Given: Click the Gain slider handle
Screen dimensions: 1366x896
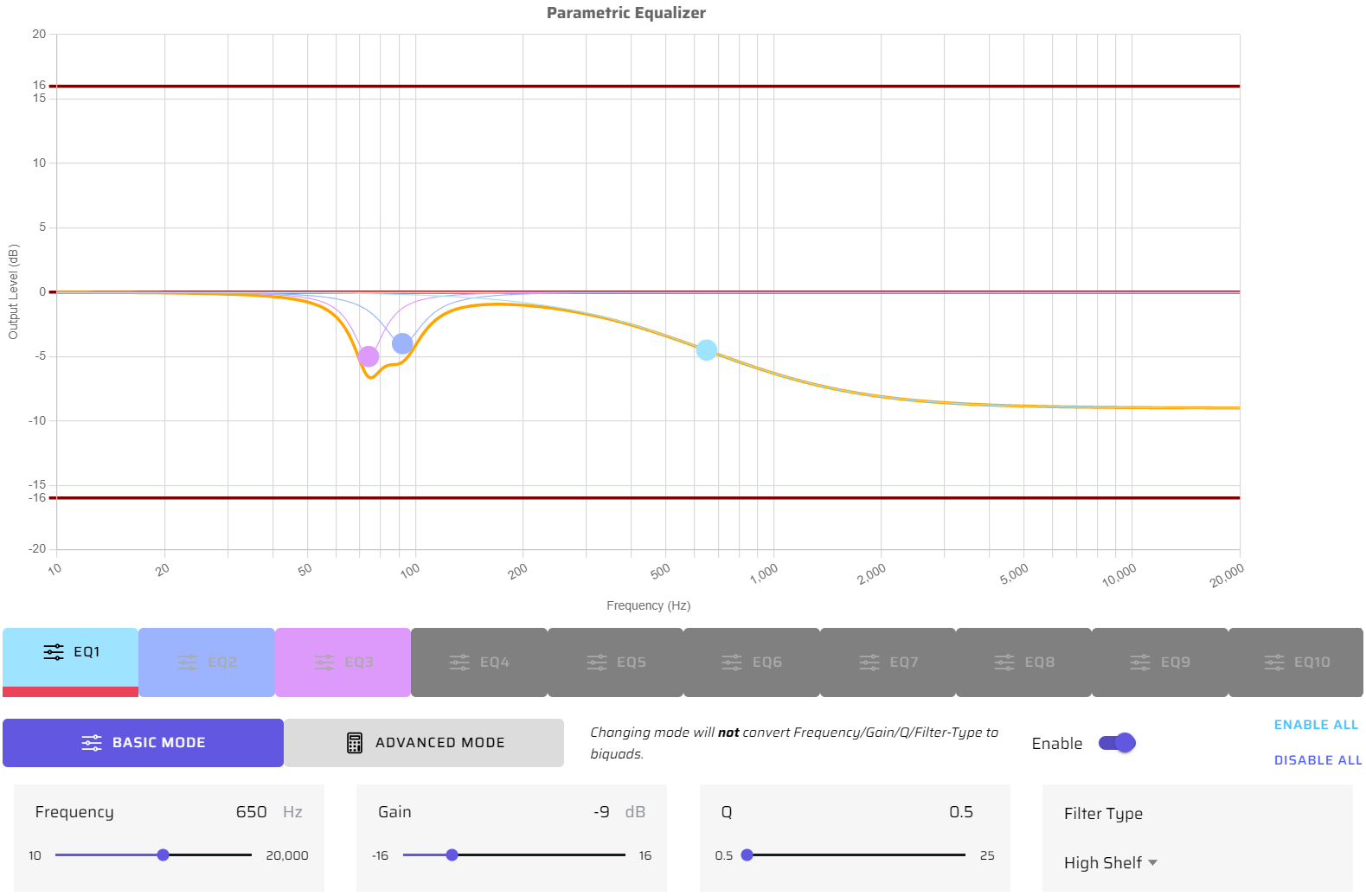Looking at the screenshot, I should click(x=452, y=855).
